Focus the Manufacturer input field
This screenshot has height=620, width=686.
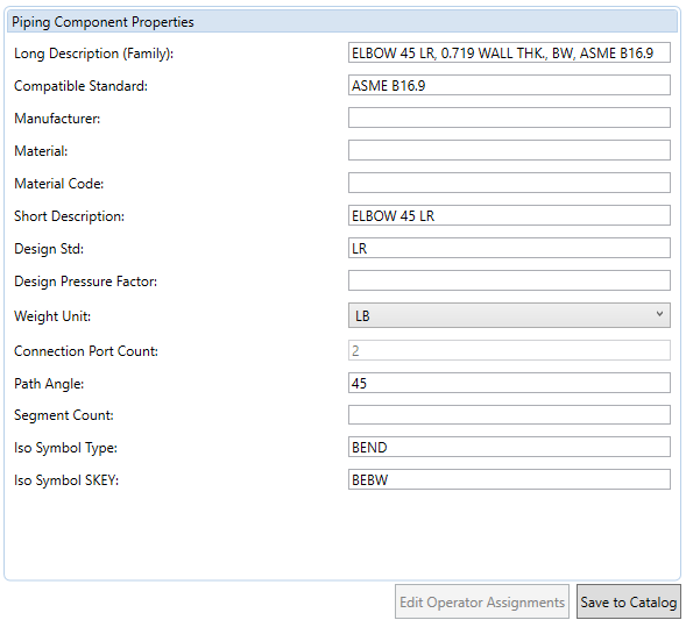[509, 118]
